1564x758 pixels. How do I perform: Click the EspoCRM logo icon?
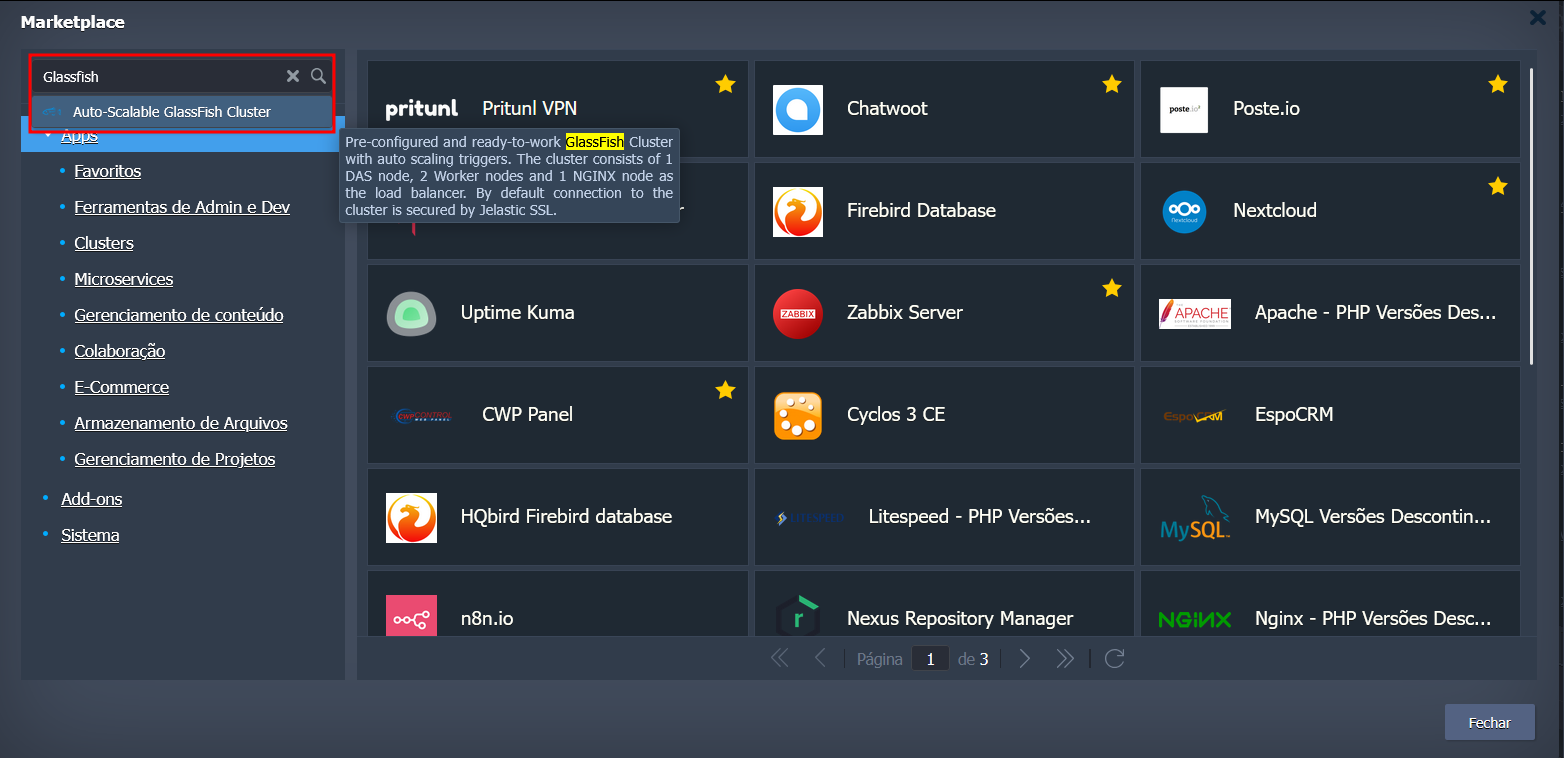tap(1195, 416)
